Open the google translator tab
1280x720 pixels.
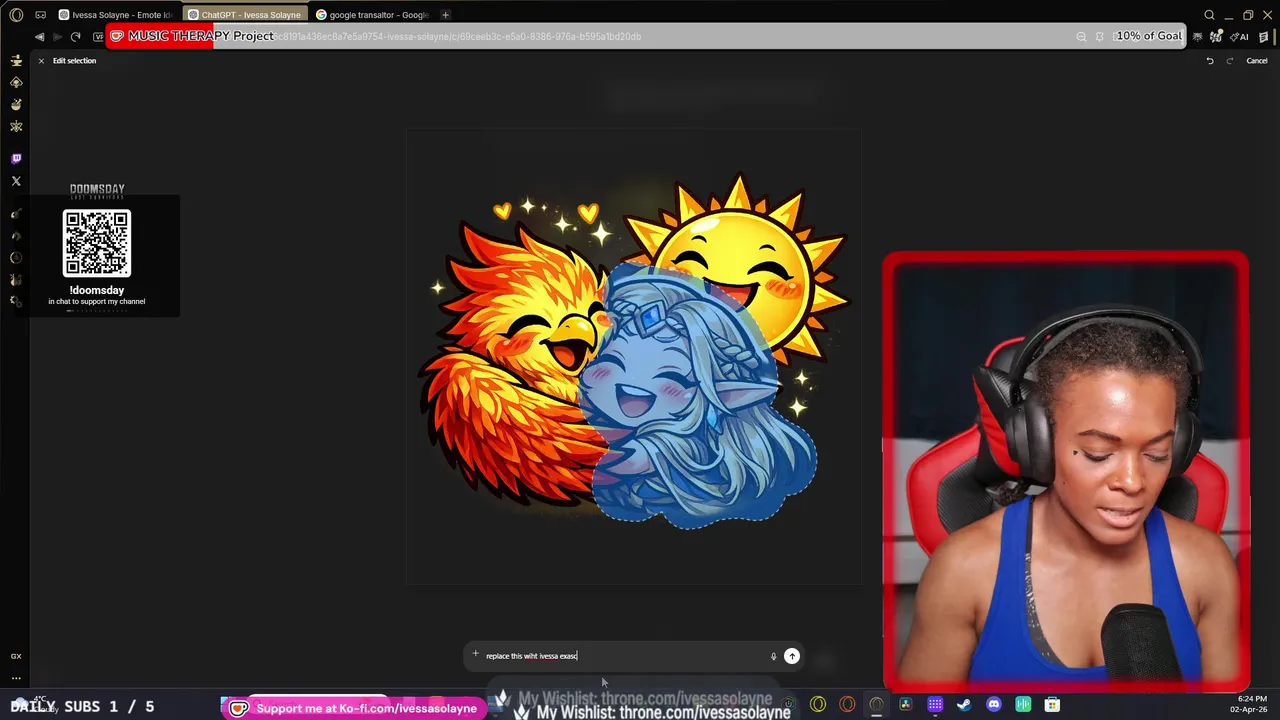(372, 15)
